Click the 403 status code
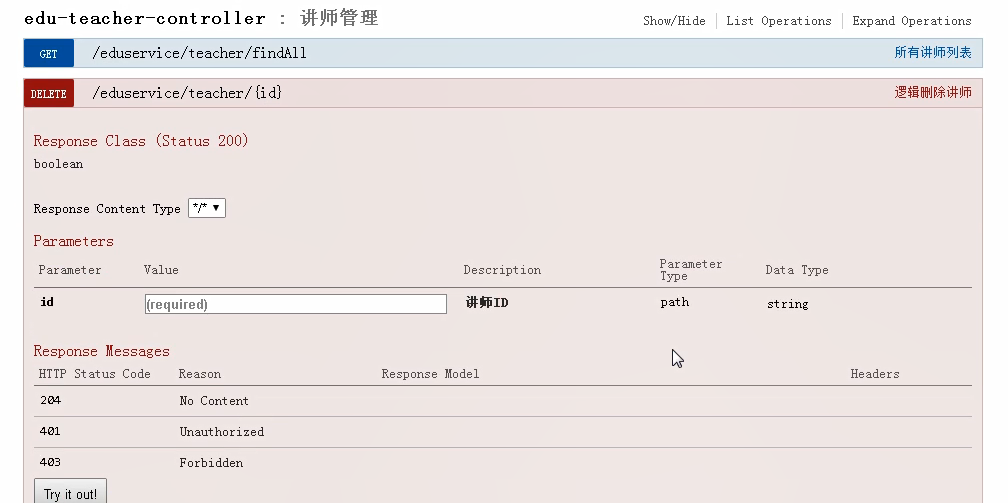This screenshot has width=1008, height=503. coord(50,462)
